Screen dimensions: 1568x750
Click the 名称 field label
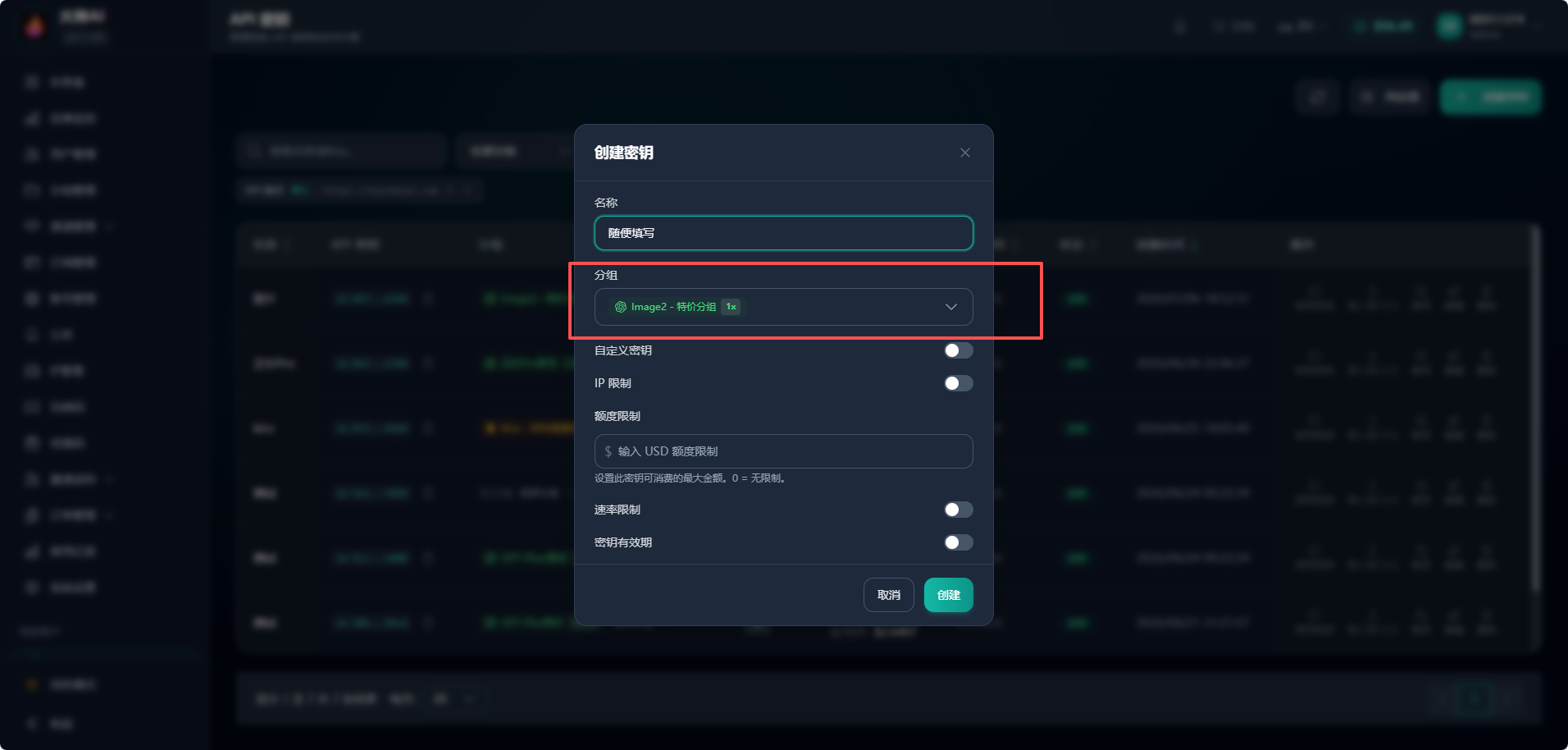click(x=606, y=203)
